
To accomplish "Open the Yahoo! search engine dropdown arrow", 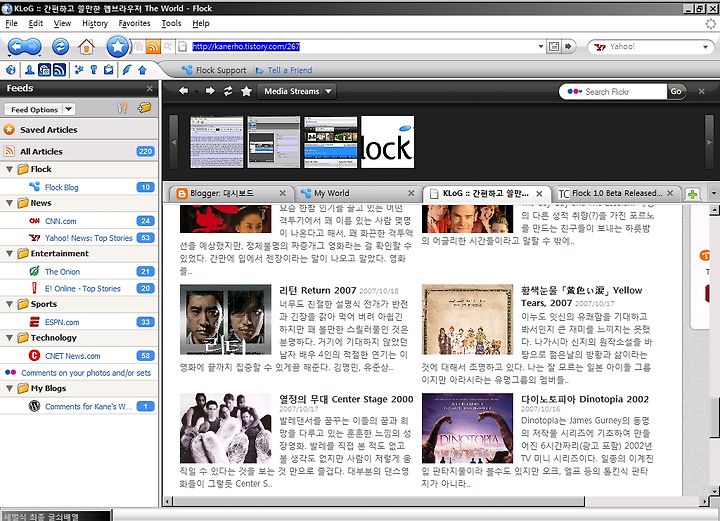I will click(705, 47).
